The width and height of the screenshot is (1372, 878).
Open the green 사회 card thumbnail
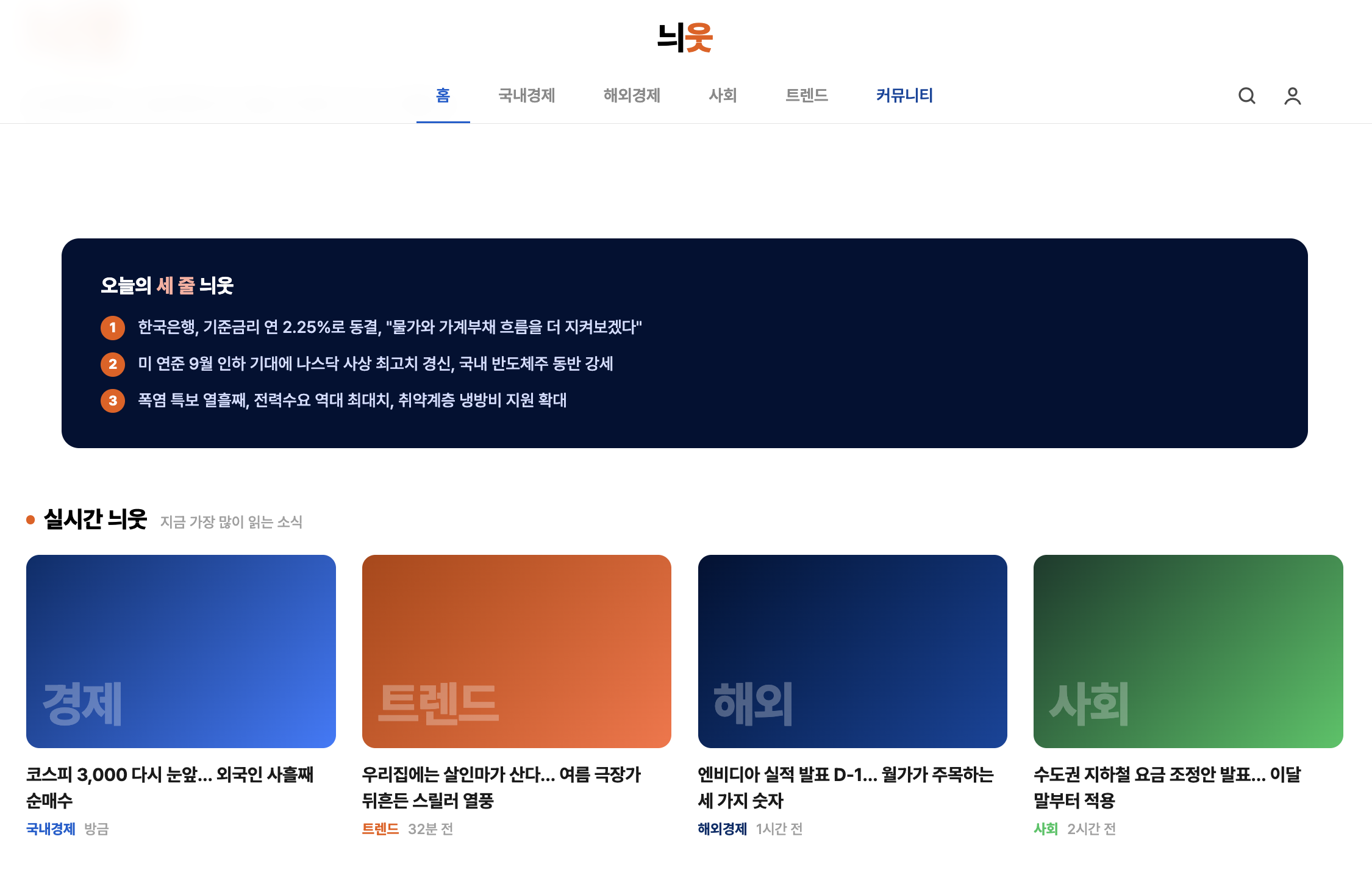[x=1188, y=651]
